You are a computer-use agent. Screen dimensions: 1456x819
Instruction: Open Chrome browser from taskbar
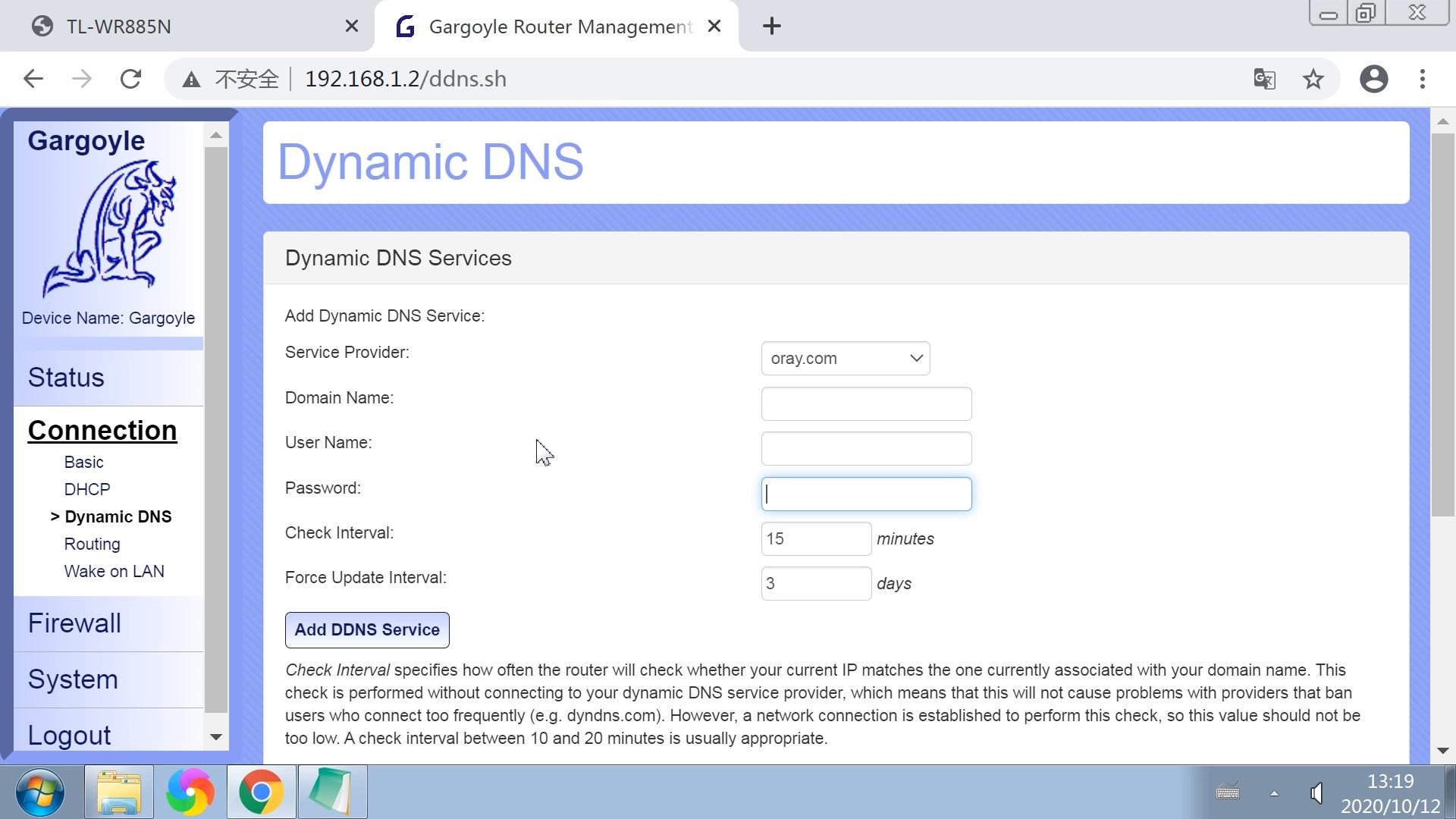pyautogui.click(x=259, y=792)
